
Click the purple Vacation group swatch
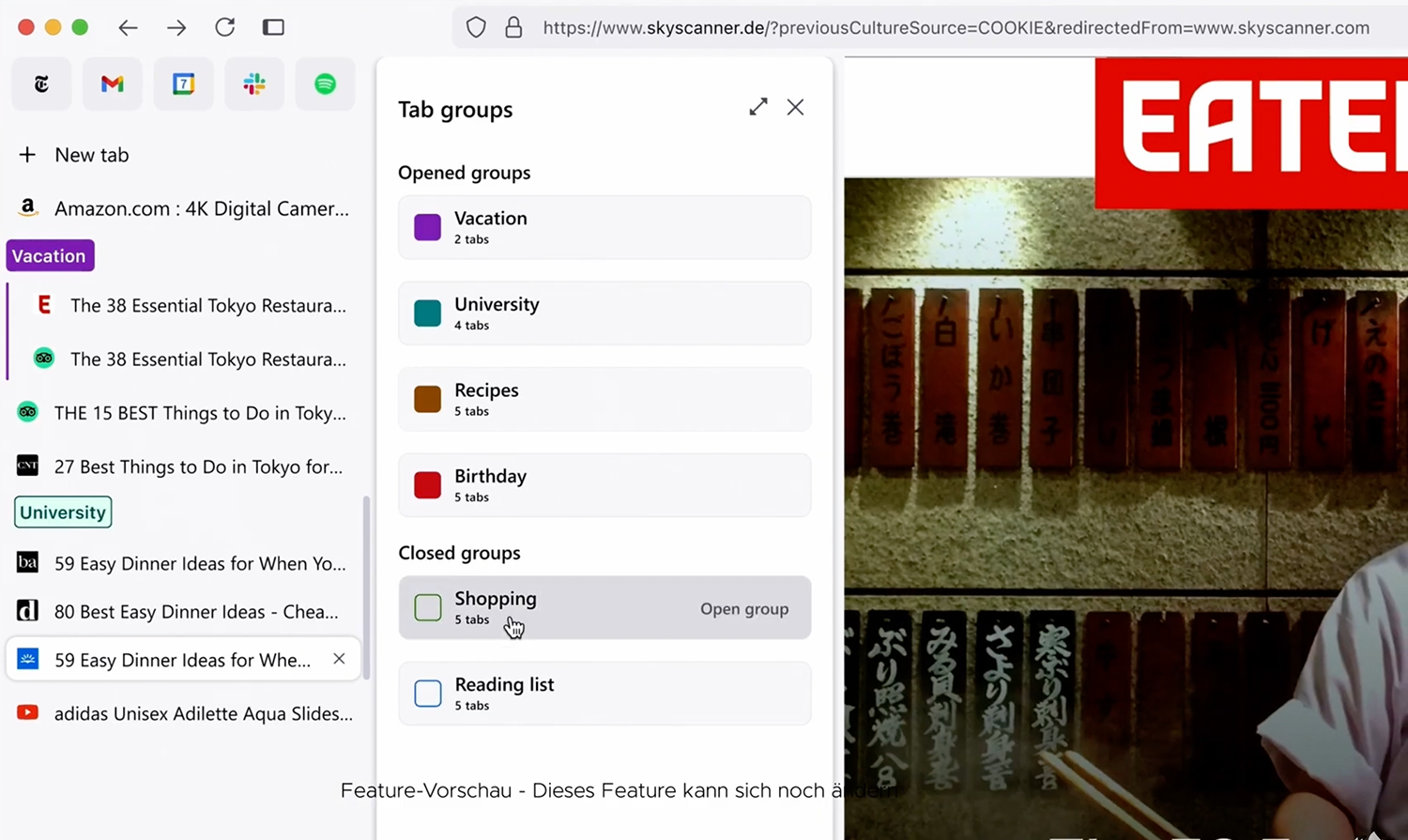pyautogui.click(x=428, y=227)
